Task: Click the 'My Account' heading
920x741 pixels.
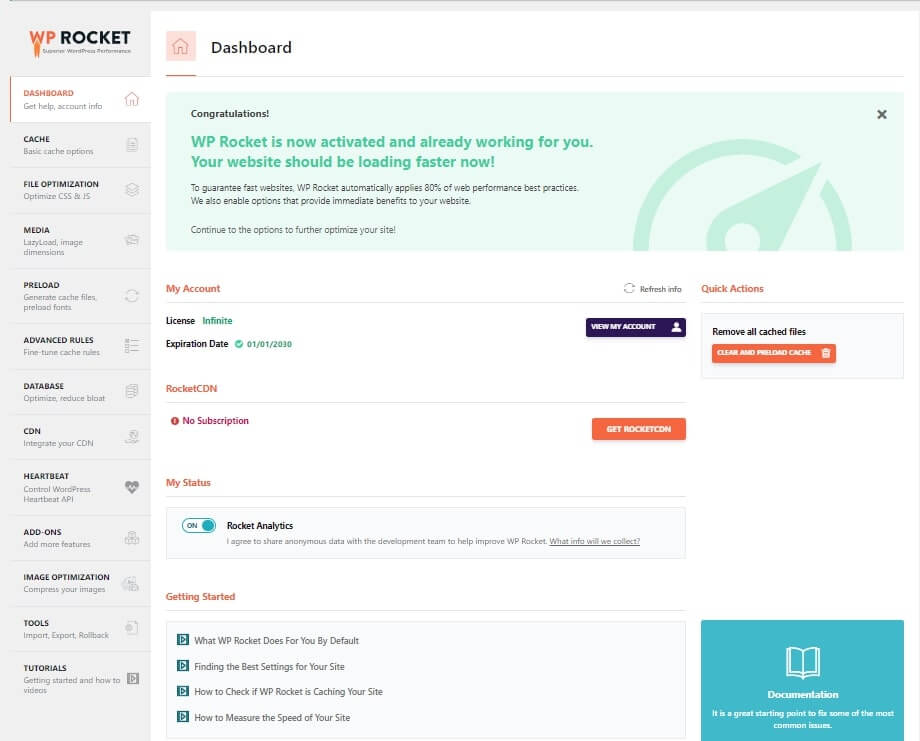Action: [x=192, y=289]
